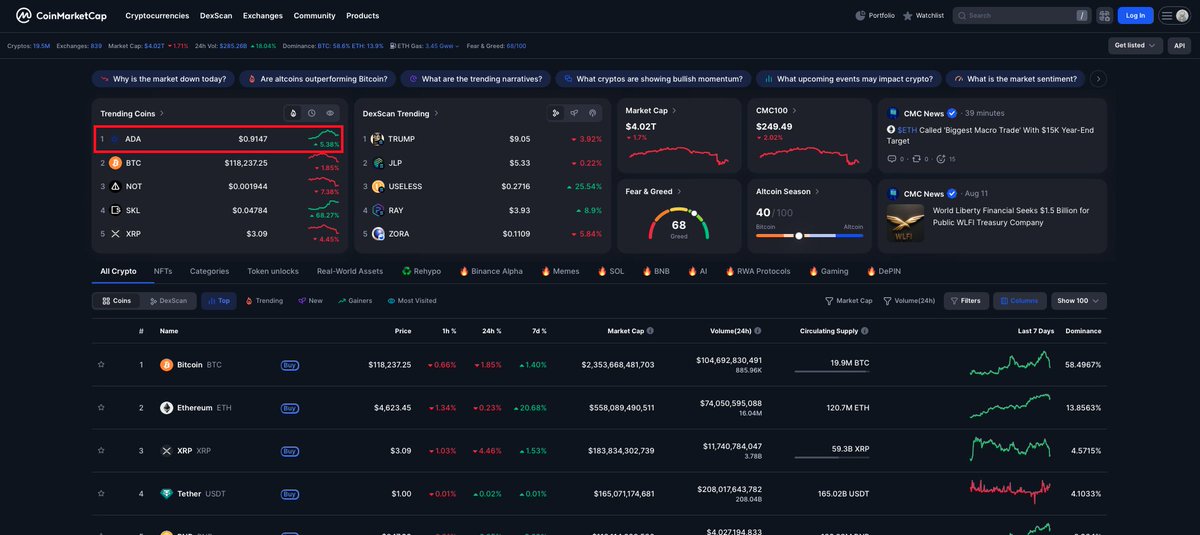Sort the table by the Market Cap column

(x=625, y=331)
